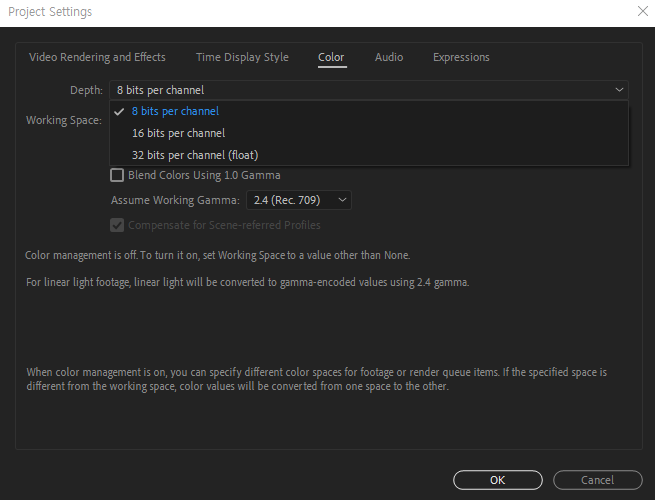The image size is (655, 500).
Task: Click the Assume Working Gamma label
Action: point(175,201)
